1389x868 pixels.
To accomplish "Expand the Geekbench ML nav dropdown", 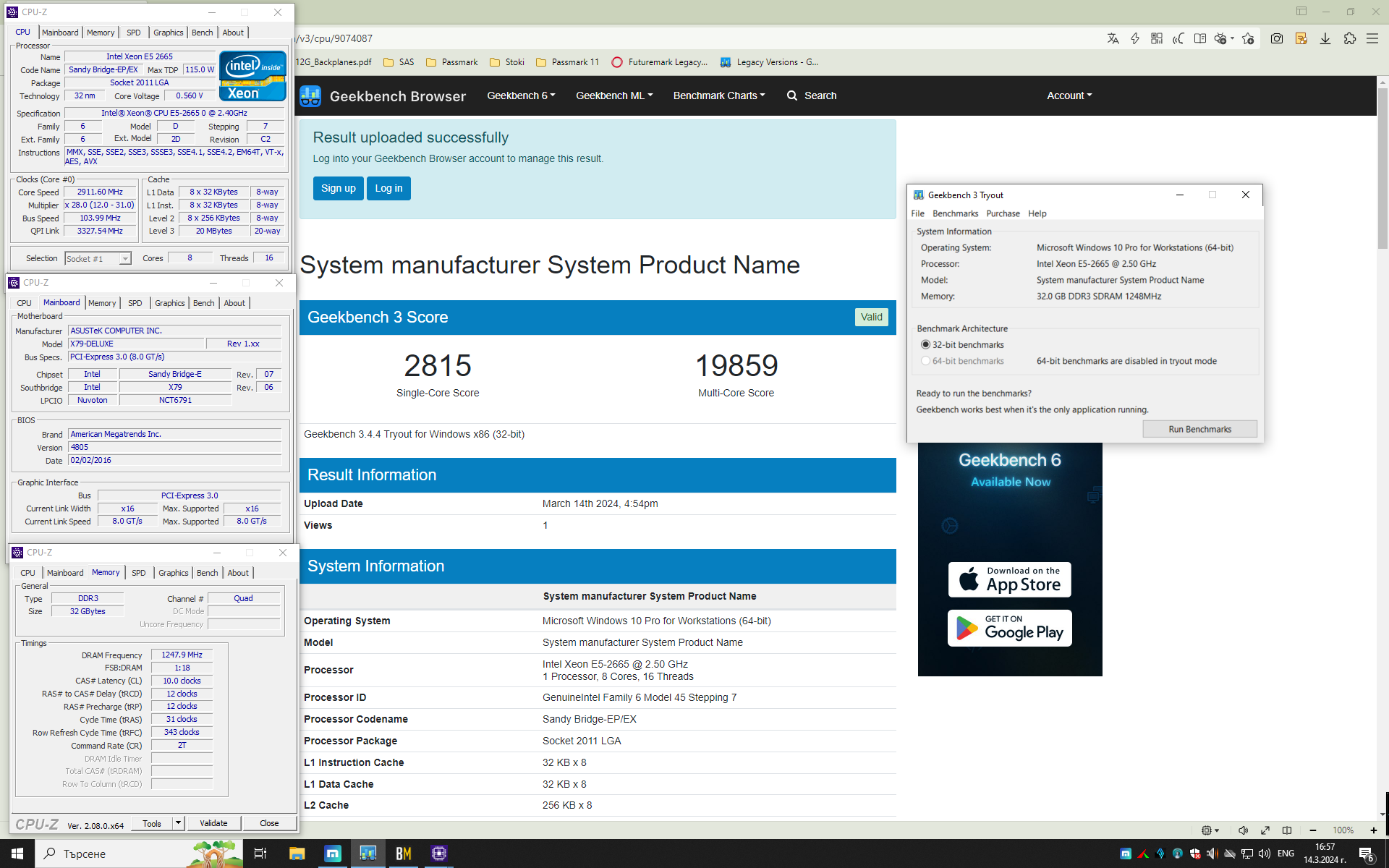I will pos(614,95).
